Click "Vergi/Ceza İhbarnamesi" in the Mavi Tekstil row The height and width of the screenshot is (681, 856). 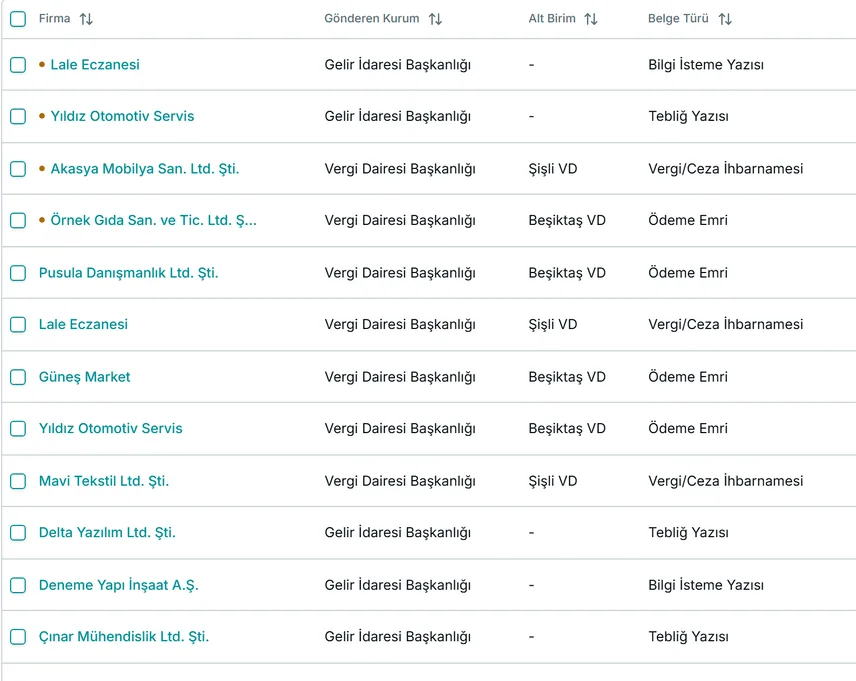(x=726, y=481)
